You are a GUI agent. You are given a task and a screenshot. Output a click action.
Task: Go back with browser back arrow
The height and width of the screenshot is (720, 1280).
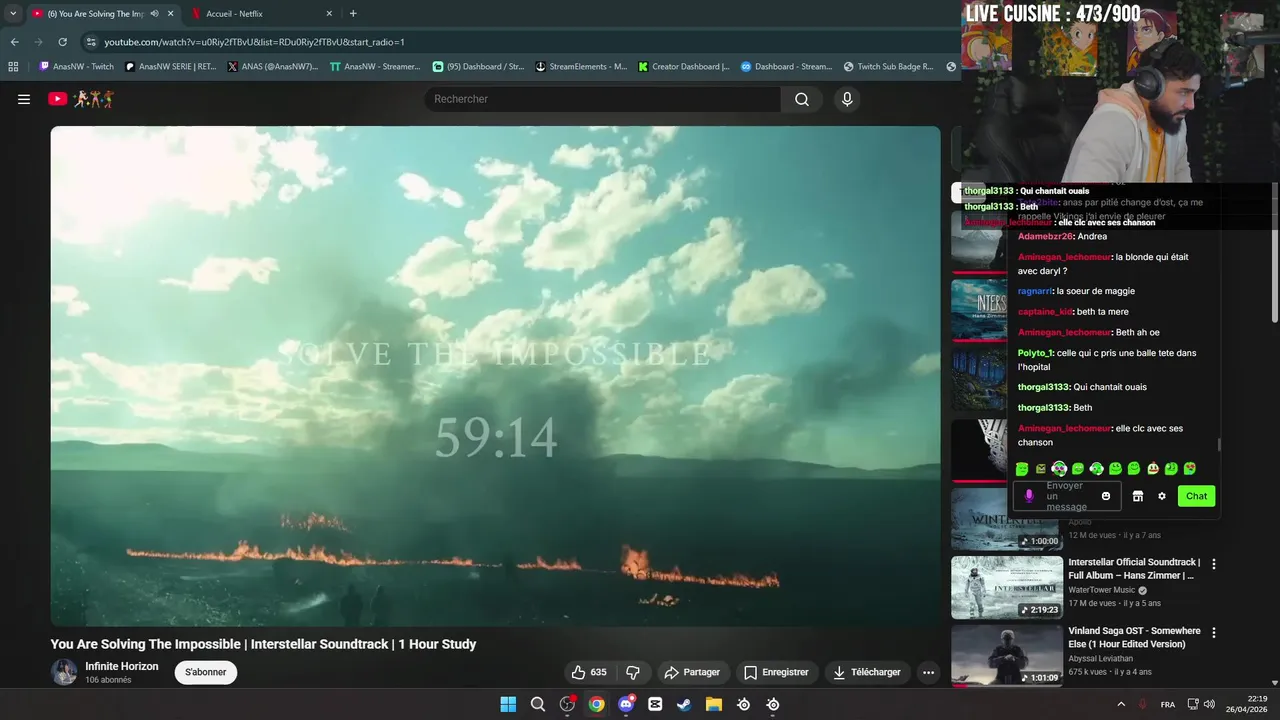[x=14, y=42]
